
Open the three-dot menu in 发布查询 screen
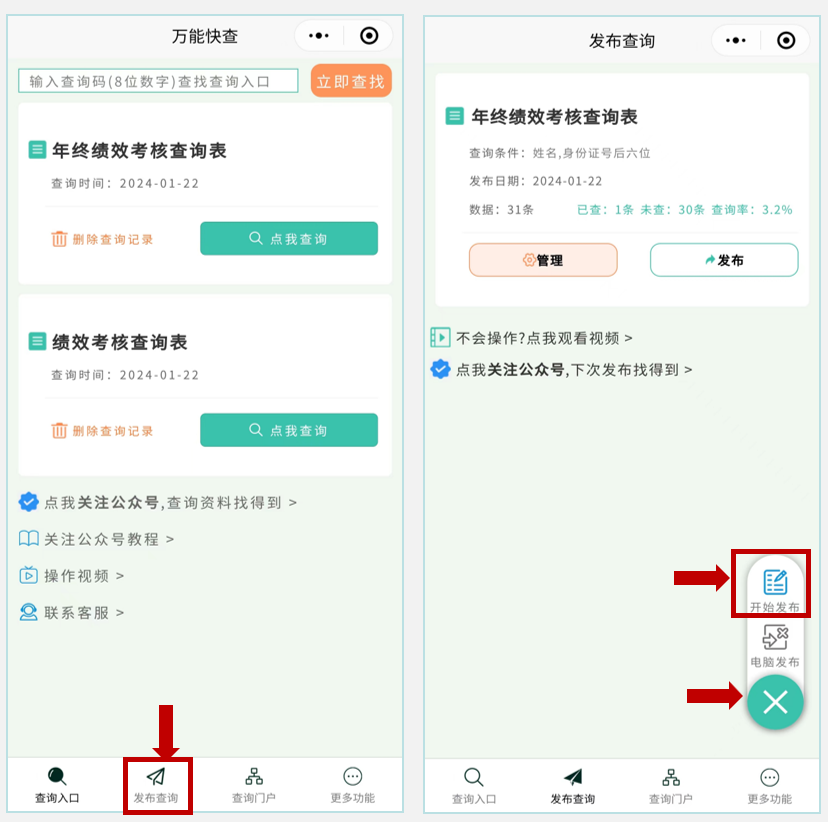736,41
